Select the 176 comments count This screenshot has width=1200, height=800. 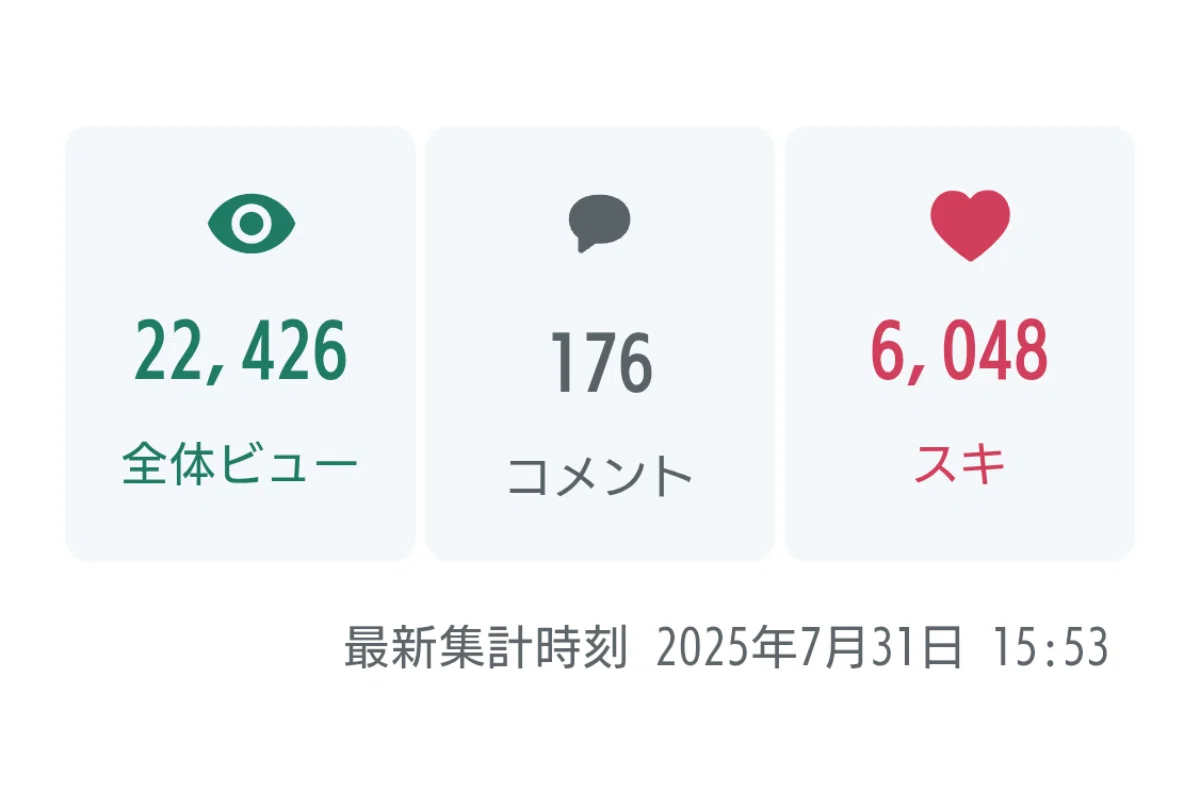pyautogui.click(x=600, y=364)
